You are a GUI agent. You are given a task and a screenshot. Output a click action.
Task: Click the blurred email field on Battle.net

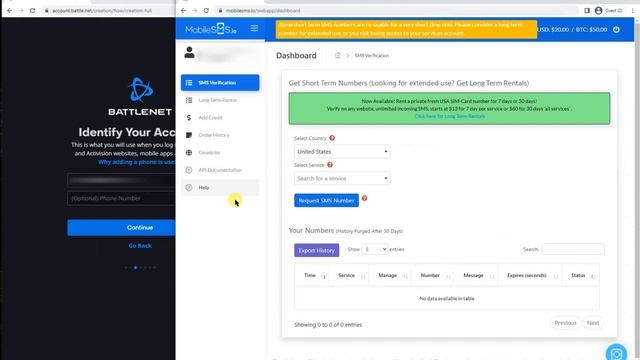coord(121,180)
